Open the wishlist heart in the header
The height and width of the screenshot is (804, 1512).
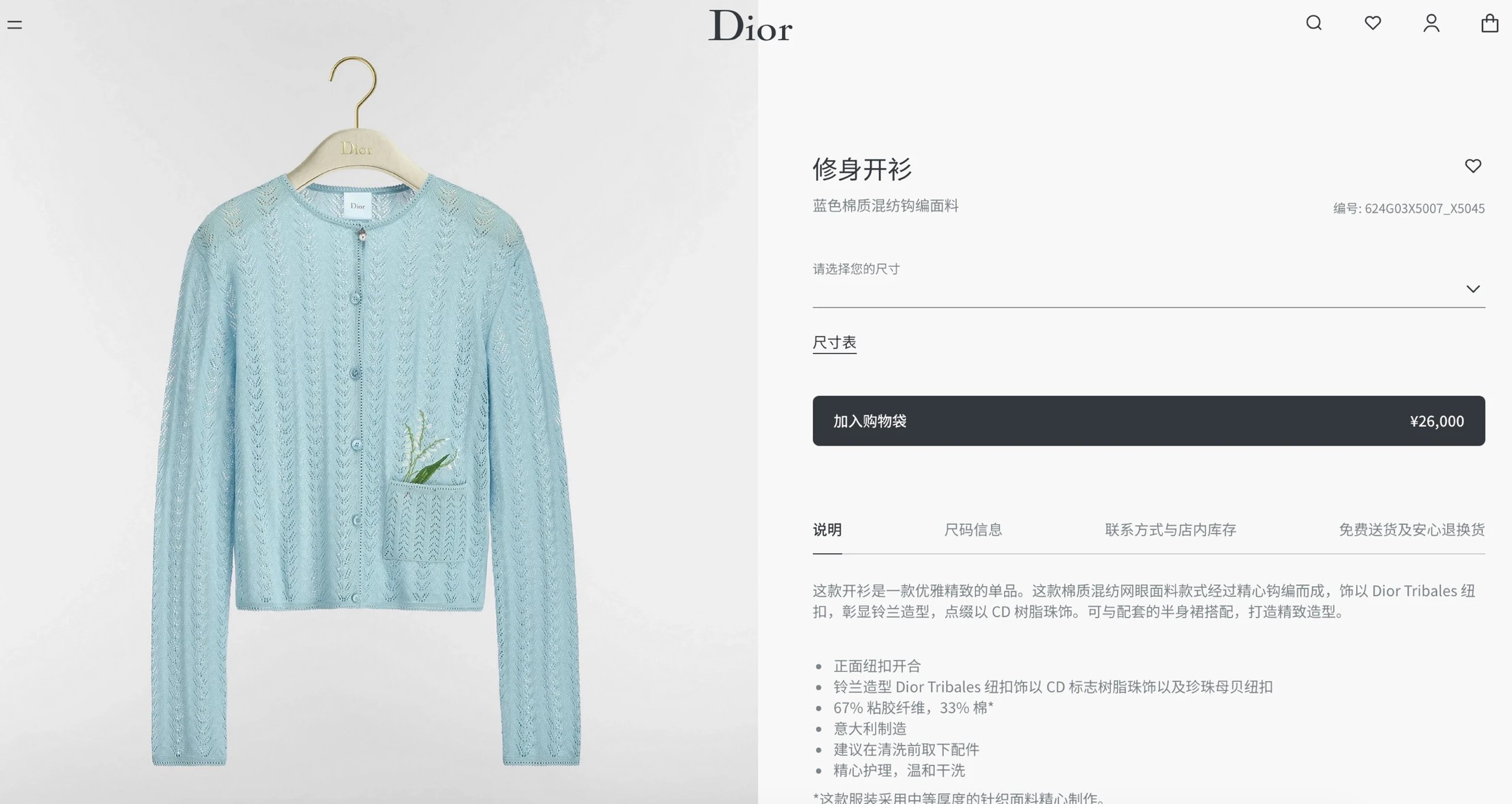(x=1373, y=23)
